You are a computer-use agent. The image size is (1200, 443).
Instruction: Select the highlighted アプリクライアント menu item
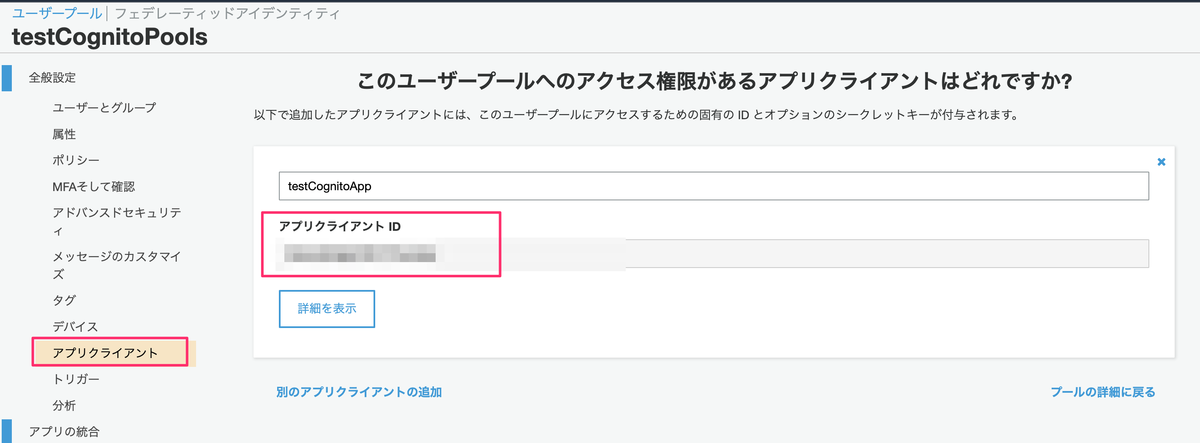pyautogui.click(x=110, y=352)
